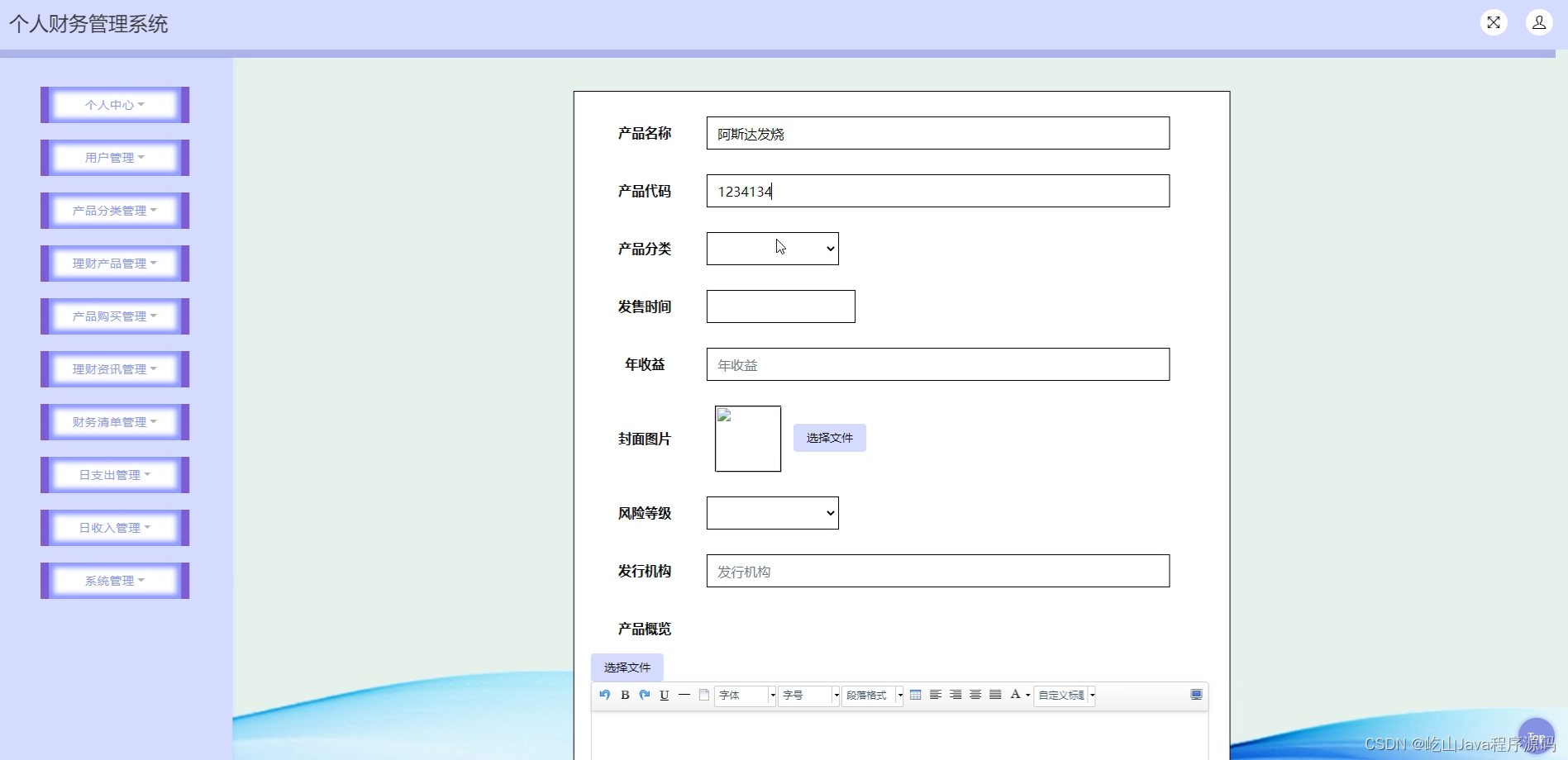The height and width of the screenshot is (760, 1568).
Task: Click the fullscreen arrows icon in the header
Action: pyautogui.click(x=1493, y=22)
